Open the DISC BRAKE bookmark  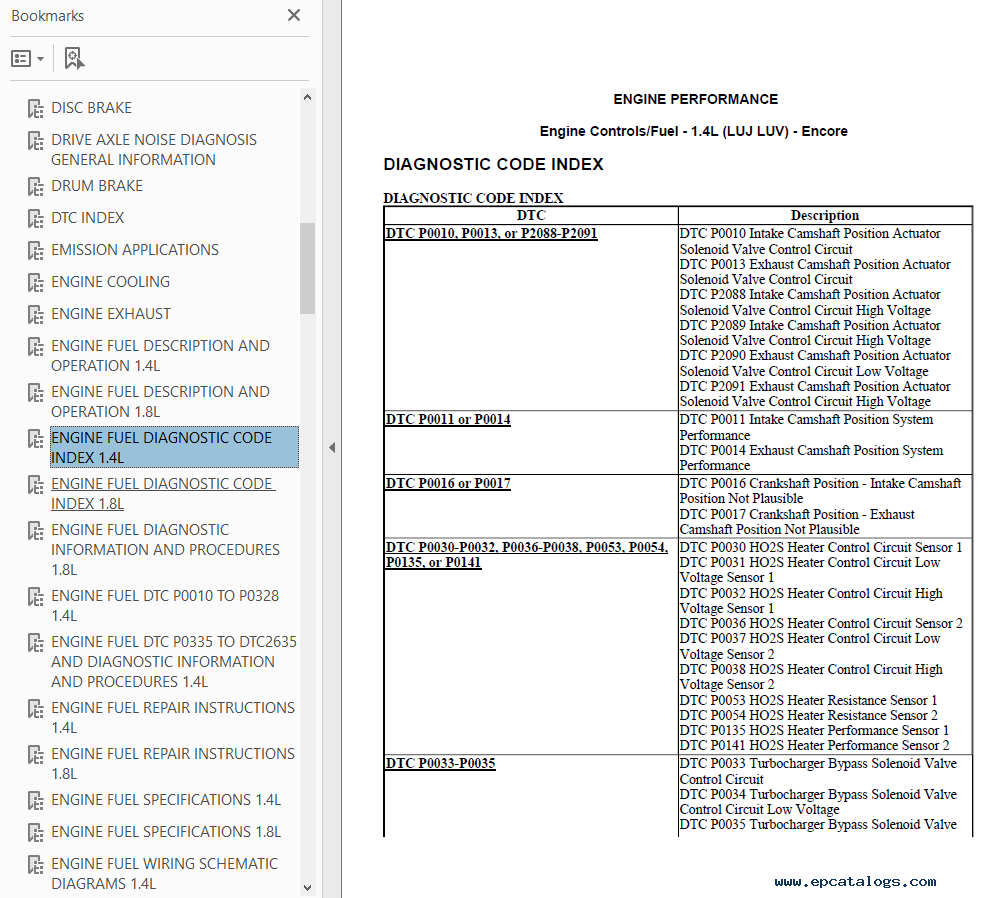point(91,108)
